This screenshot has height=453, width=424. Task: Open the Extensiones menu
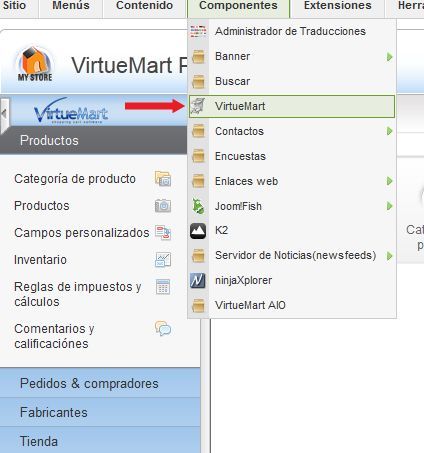click(337, 6)
